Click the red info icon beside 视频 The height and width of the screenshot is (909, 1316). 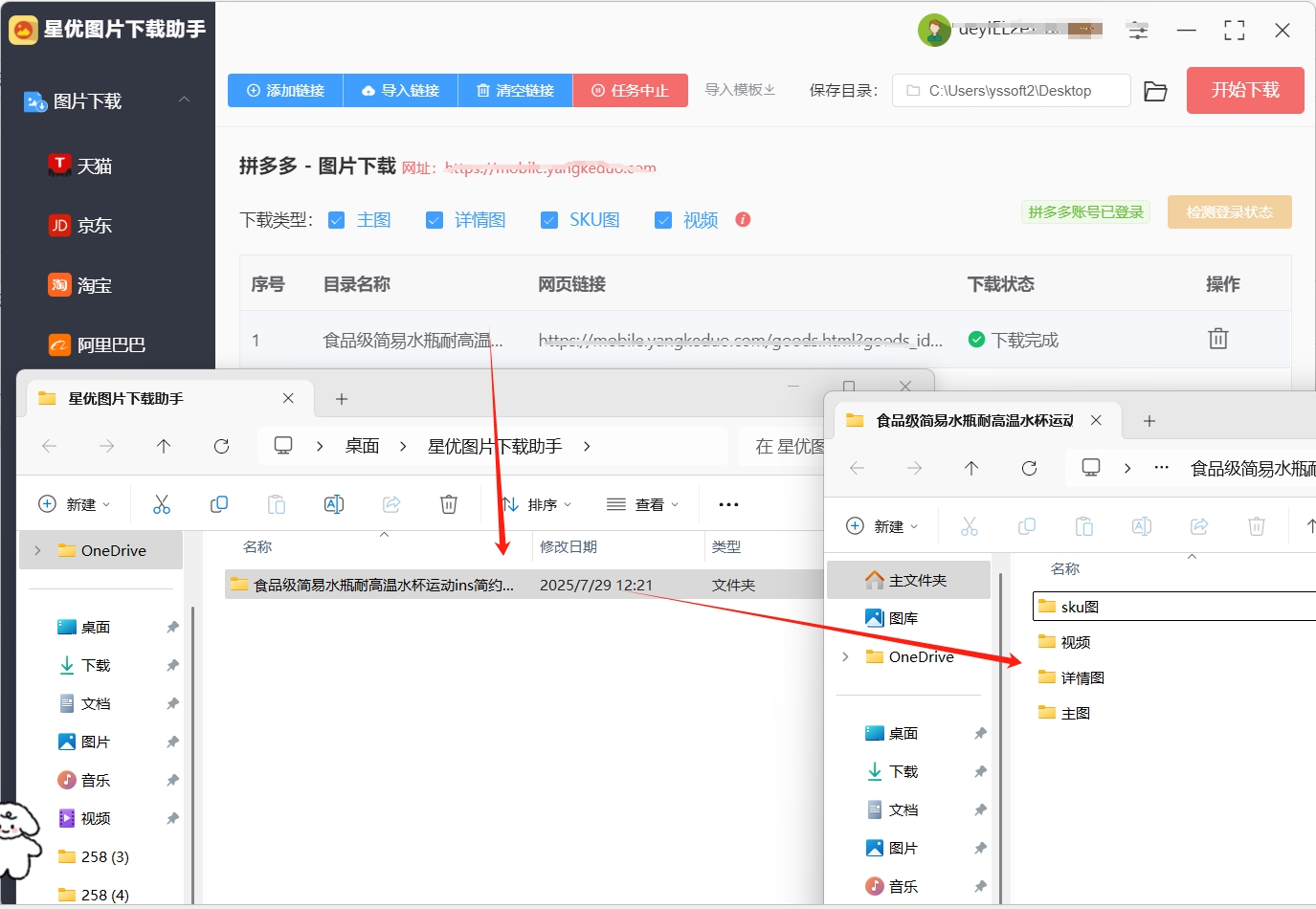(x=743, y=219)
